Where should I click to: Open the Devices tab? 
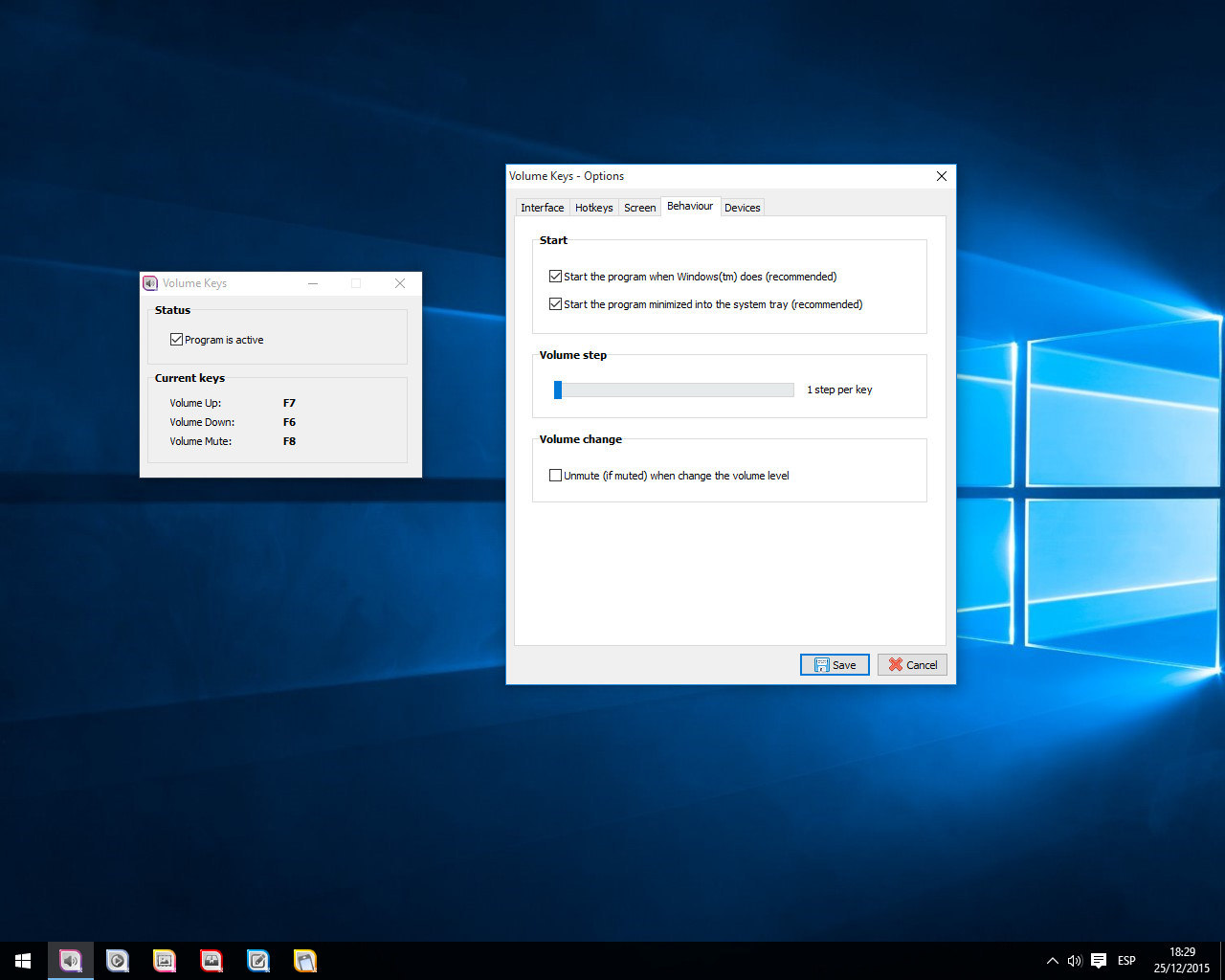tap(743, 207)
